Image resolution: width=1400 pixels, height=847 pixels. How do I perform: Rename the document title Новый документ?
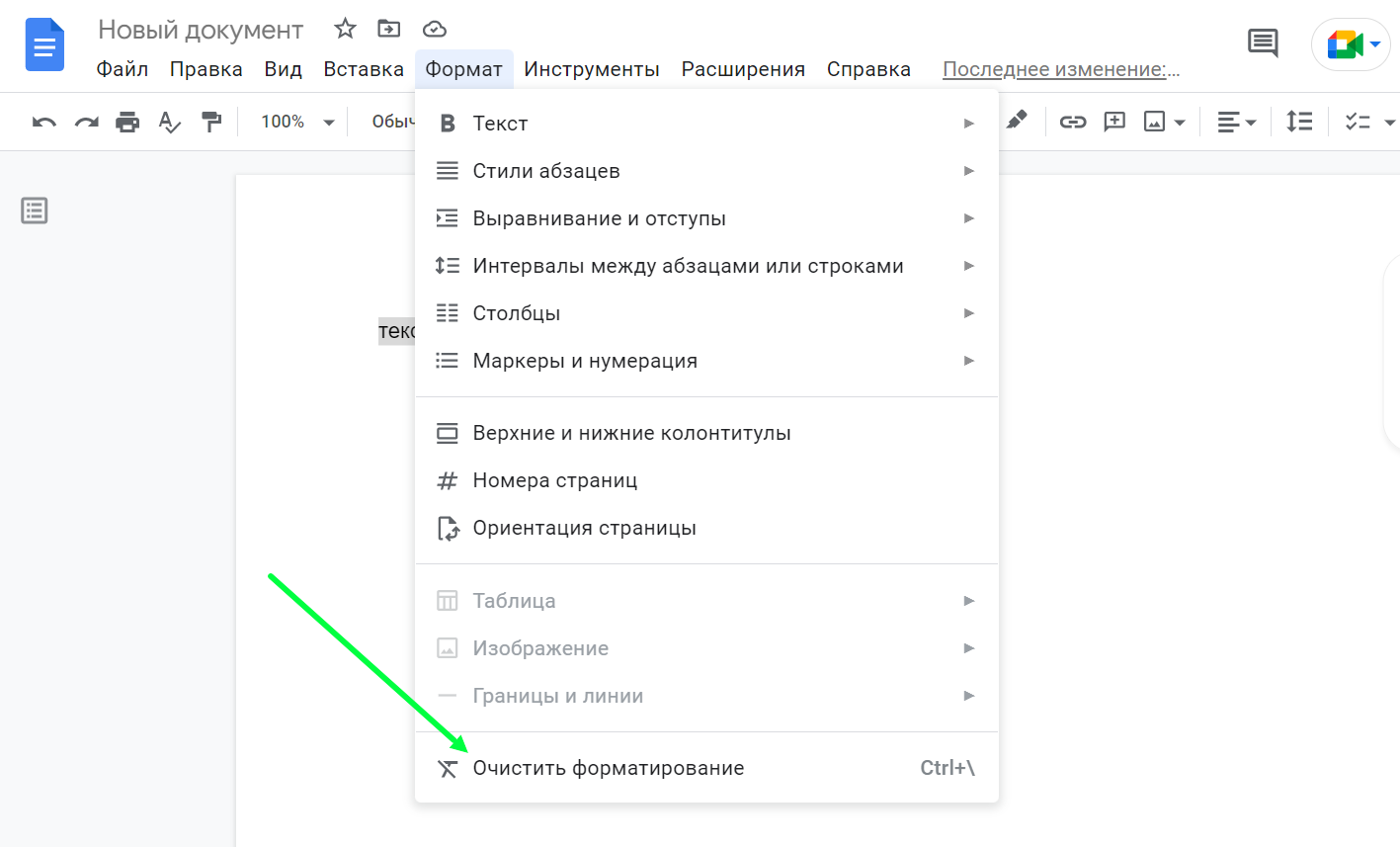tap(201, 30)
